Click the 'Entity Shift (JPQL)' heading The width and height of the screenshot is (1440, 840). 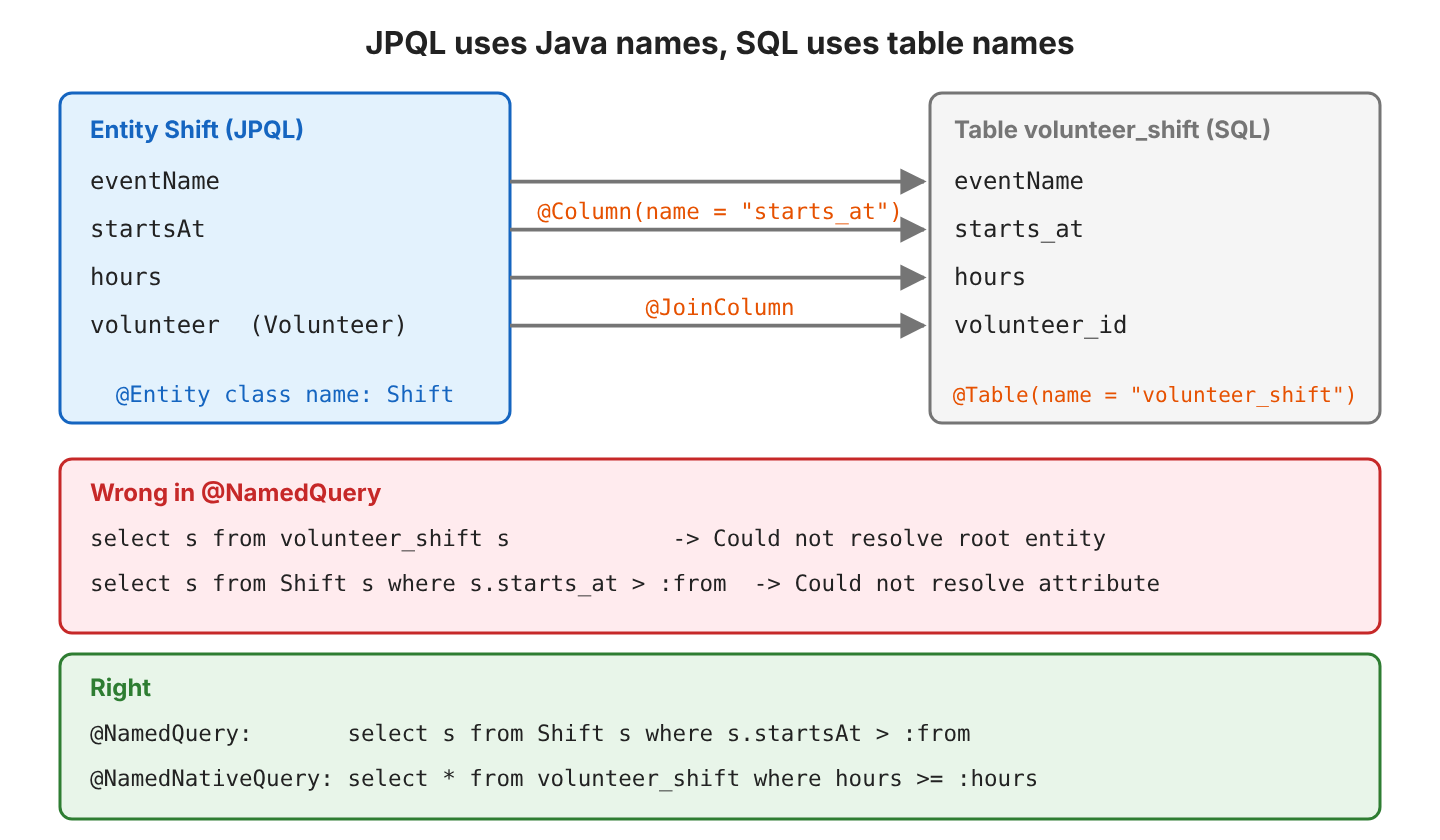(197, 130)
